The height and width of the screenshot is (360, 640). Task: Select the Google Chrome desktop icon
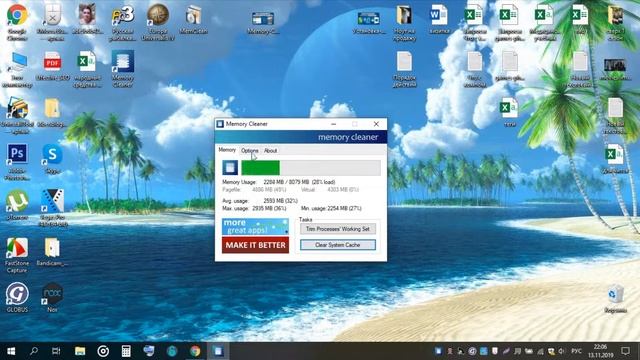point(17,22)
